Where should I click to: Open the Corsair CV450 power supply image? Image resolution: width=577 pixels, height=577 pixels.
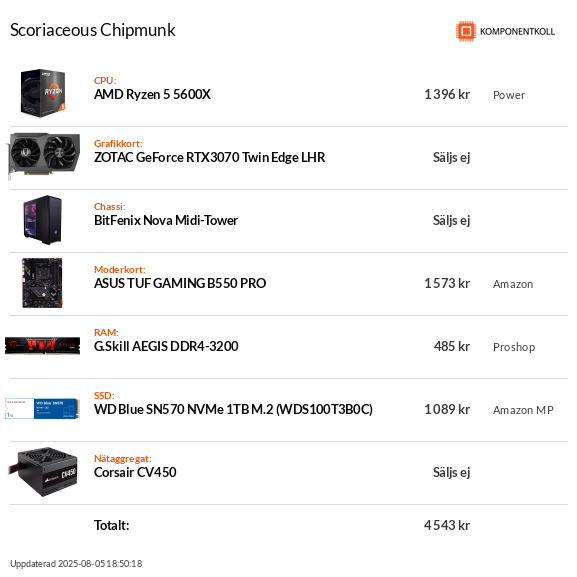click(43, 472)
